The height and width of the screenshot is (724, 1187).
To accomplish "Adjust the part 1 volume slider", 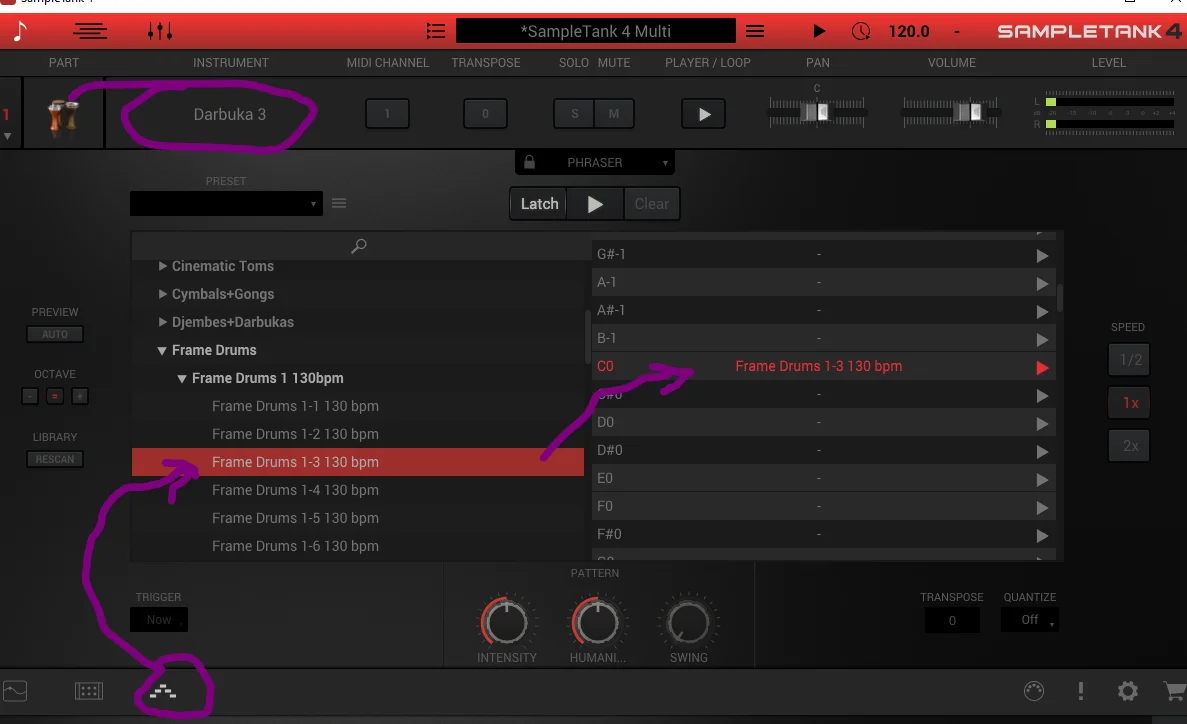I will [x=968, y=112].
